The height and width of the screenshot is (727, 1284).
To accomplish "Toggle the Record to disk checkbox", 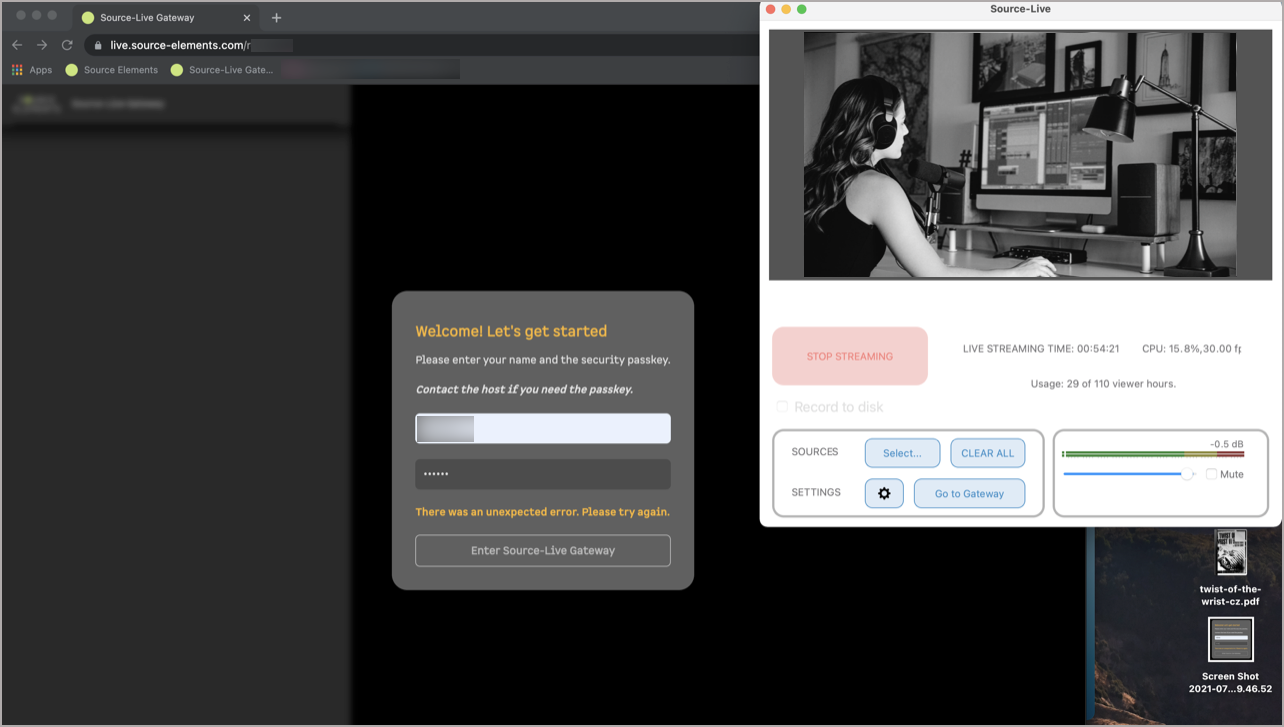I will pos(782,407).
